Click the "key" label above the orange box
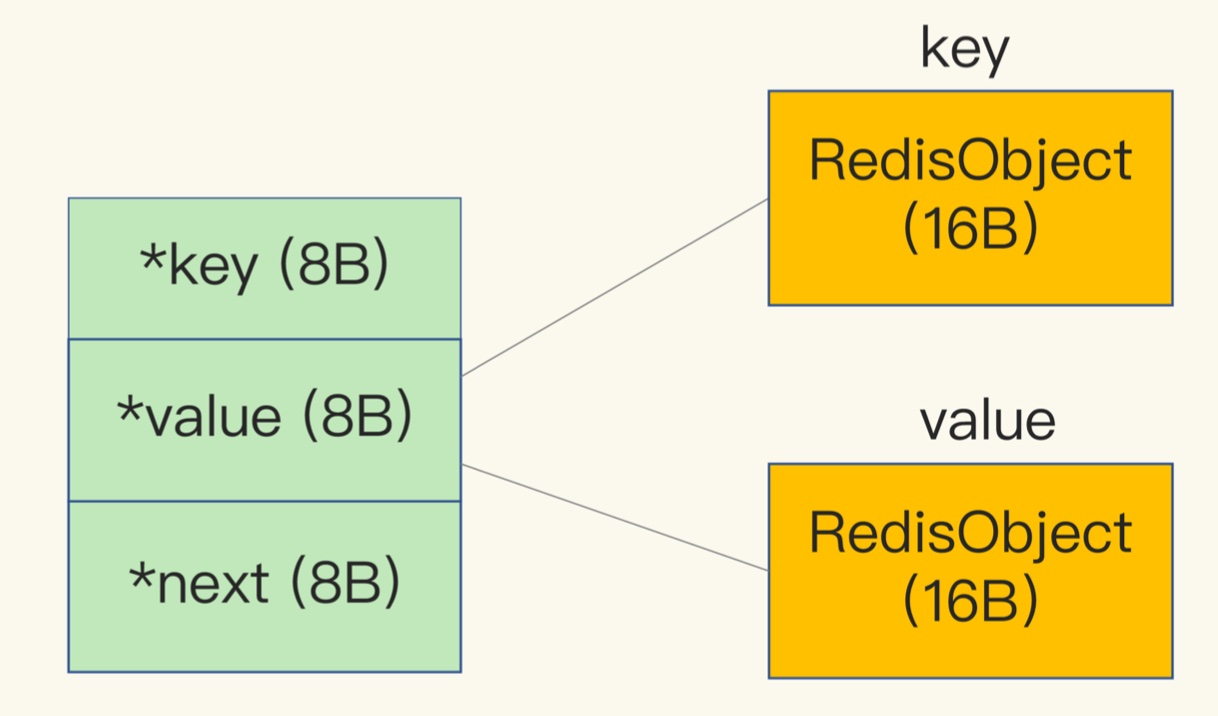Viewport: 1218px width, 716px height. [x=965, y=50]
